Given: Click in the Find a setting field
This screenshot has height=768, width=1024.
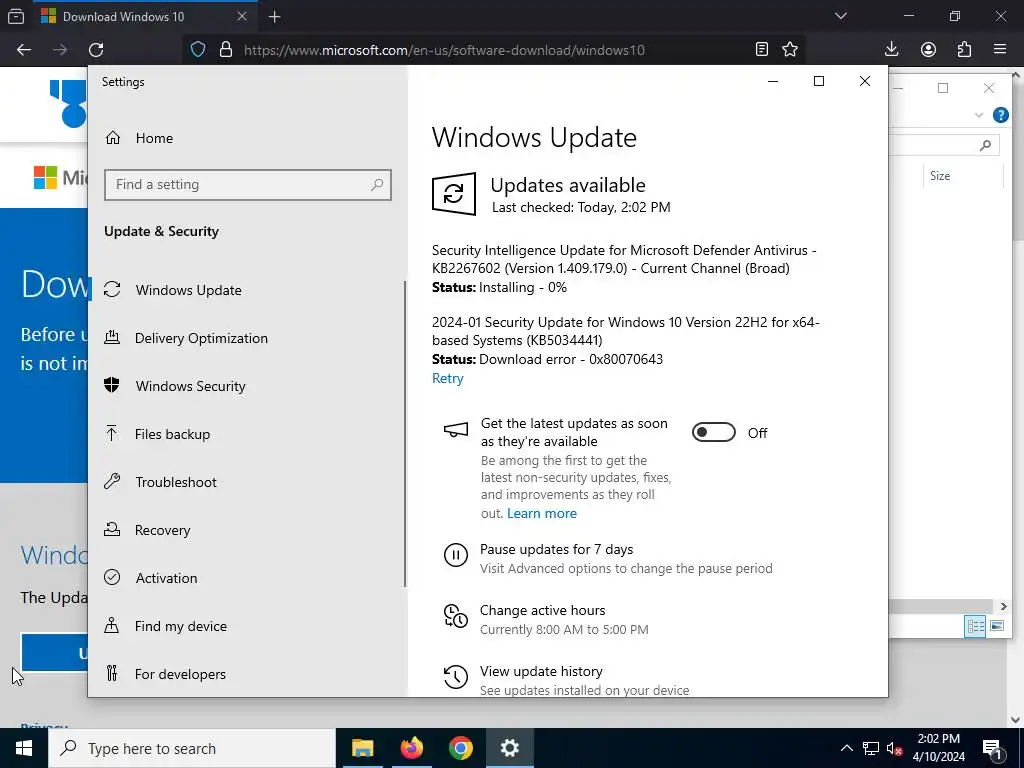Looking at the screenshot, I should 248,185.
